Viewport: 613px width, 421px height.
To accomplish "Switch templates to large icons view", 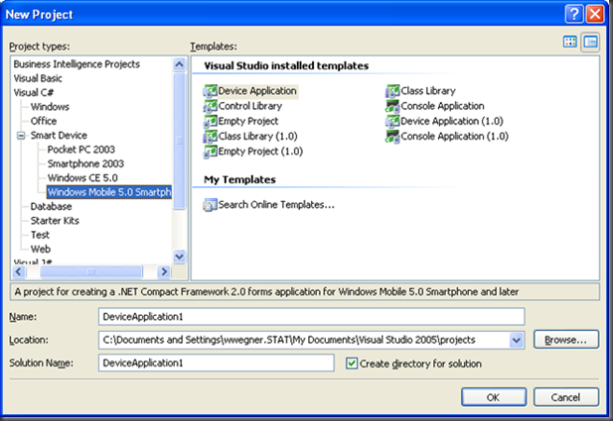I will pyautogui.click(x=570, y=42).
